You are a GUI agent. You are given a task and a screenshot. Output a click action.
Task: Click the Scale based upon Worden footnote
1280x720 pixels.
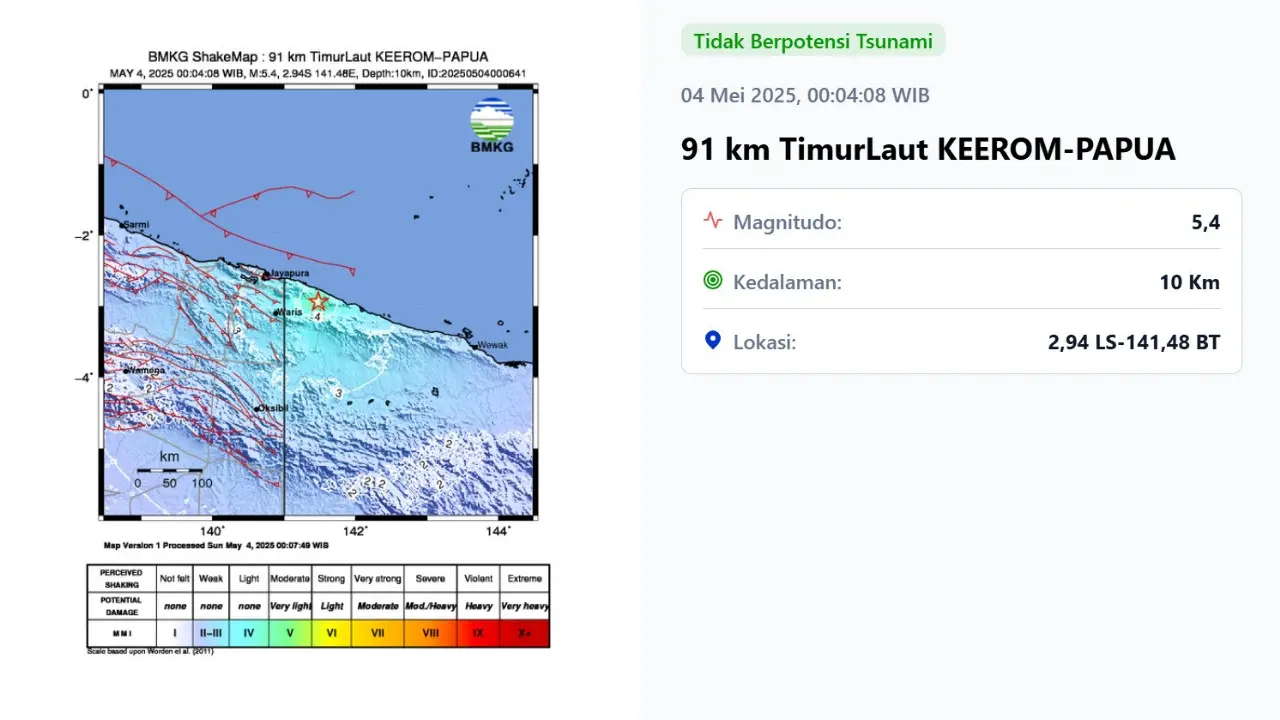(x=151, y=652)
